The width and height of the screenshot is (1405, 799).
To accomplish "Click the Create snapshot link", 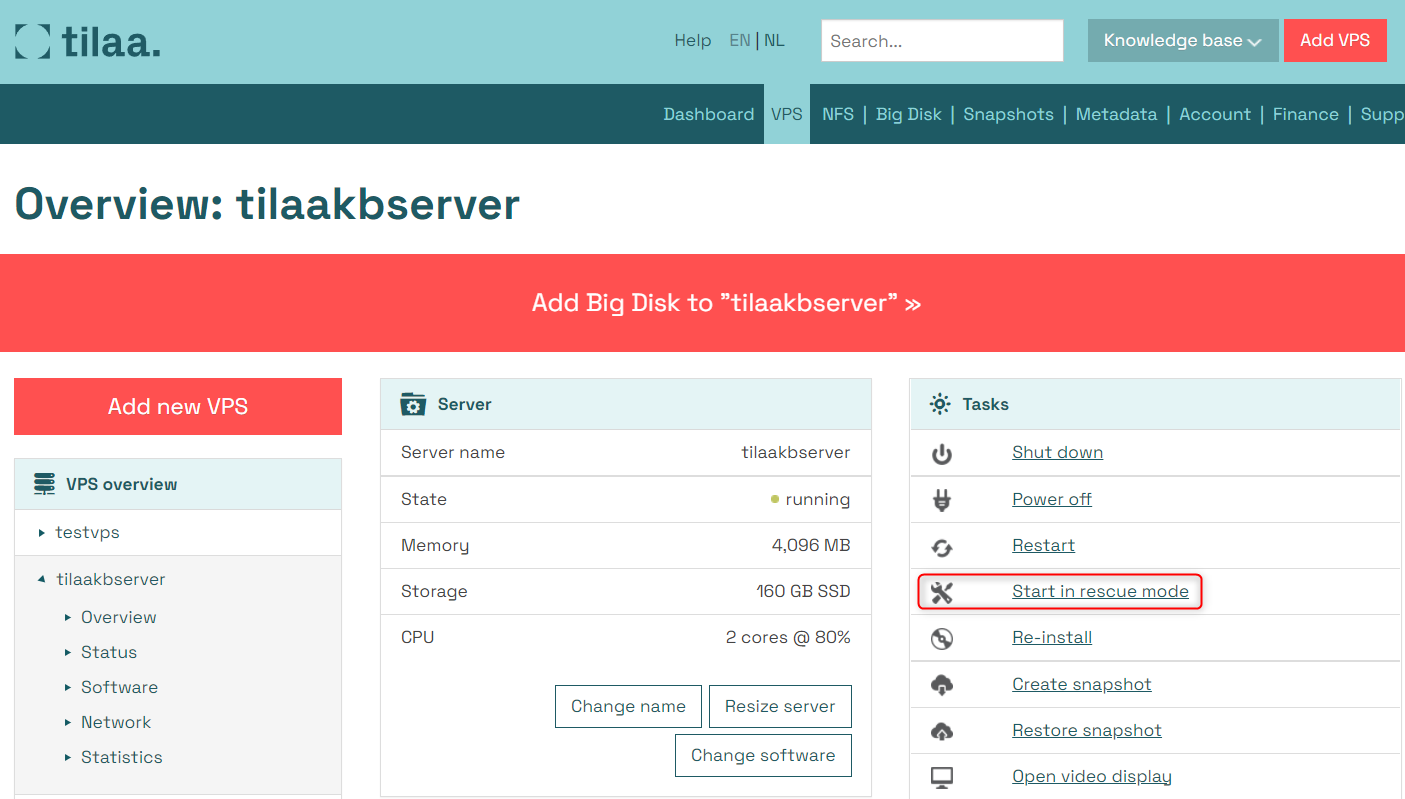I will [x=1082, y=684].
